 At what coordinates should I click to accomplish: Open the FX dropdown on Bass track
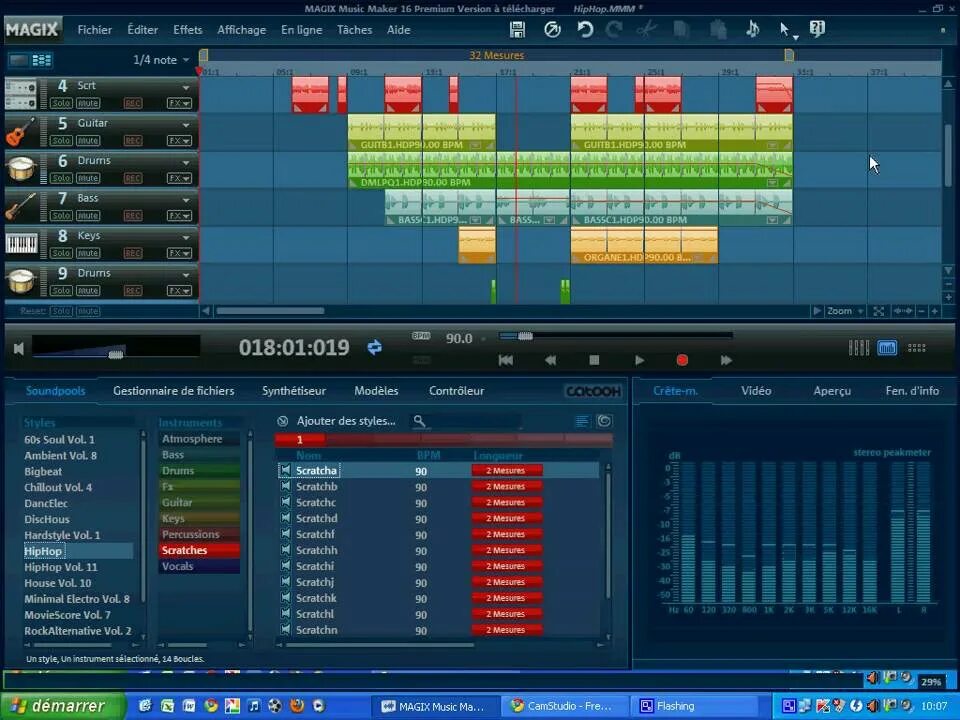click(179, 216)
